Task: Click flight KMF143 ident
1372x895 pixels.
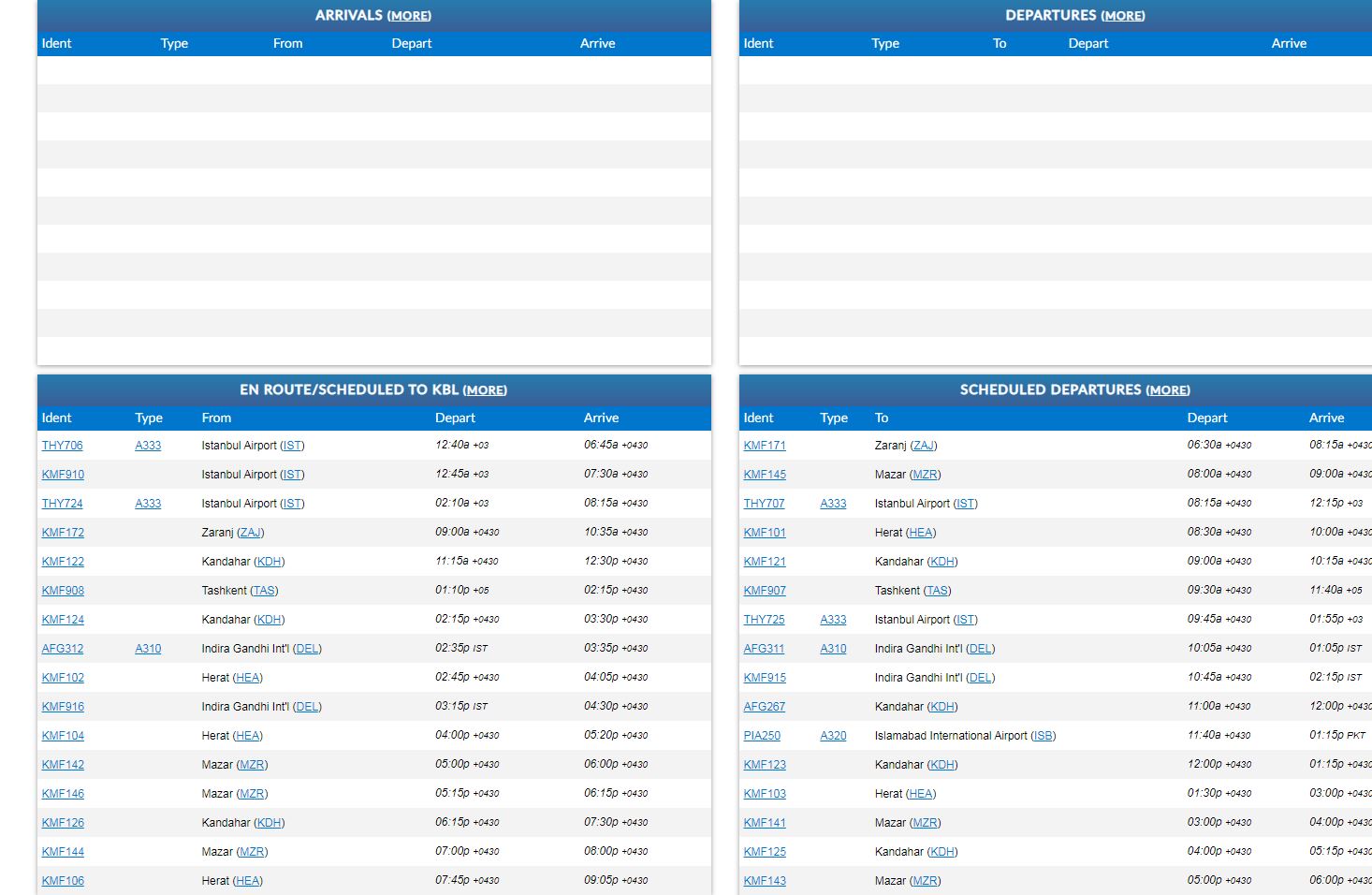Action: click(x=765, y=881)
